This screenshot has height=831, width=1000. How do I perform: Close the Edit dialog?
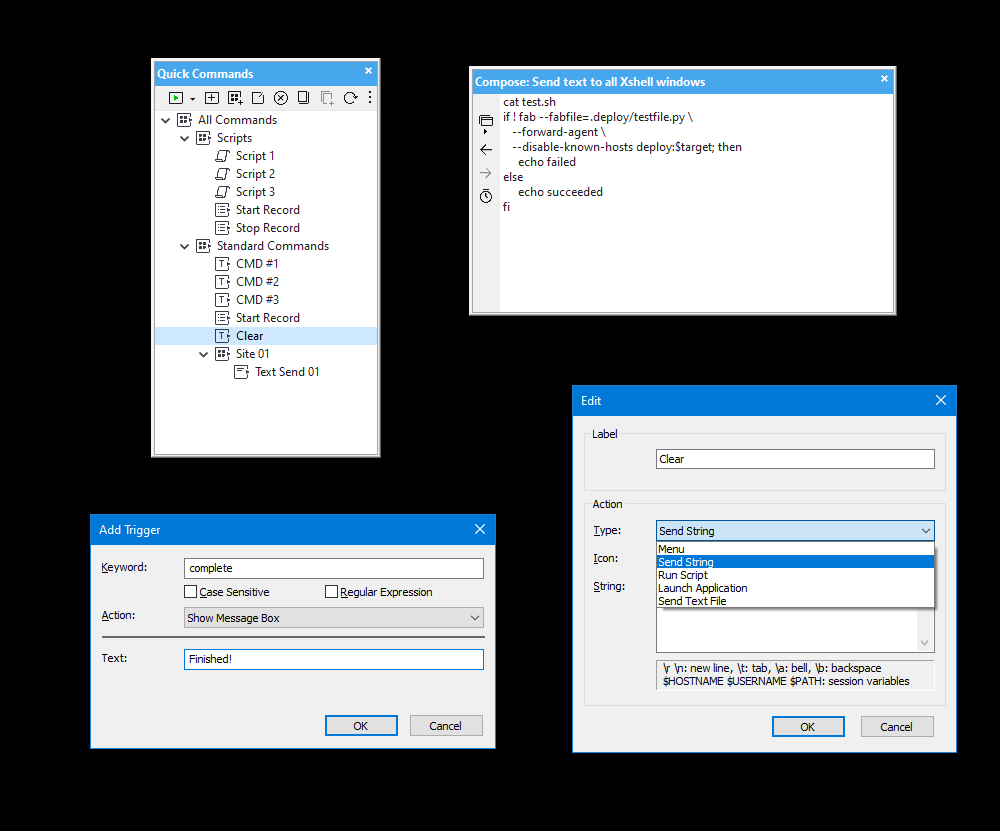pyautogui.click(x=941, y=401)
